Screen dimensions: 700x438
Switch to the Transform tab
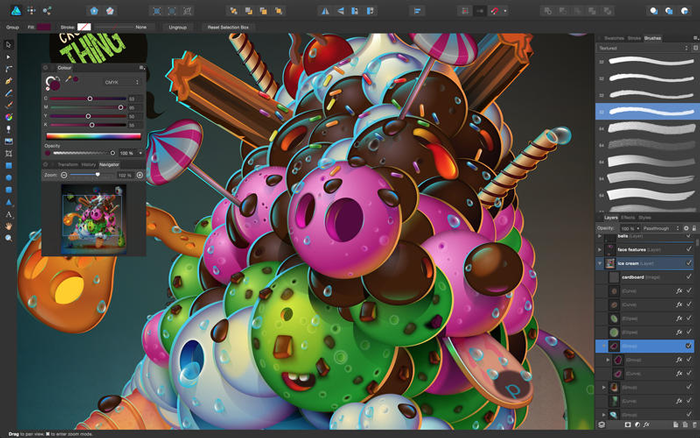[68, 165]
